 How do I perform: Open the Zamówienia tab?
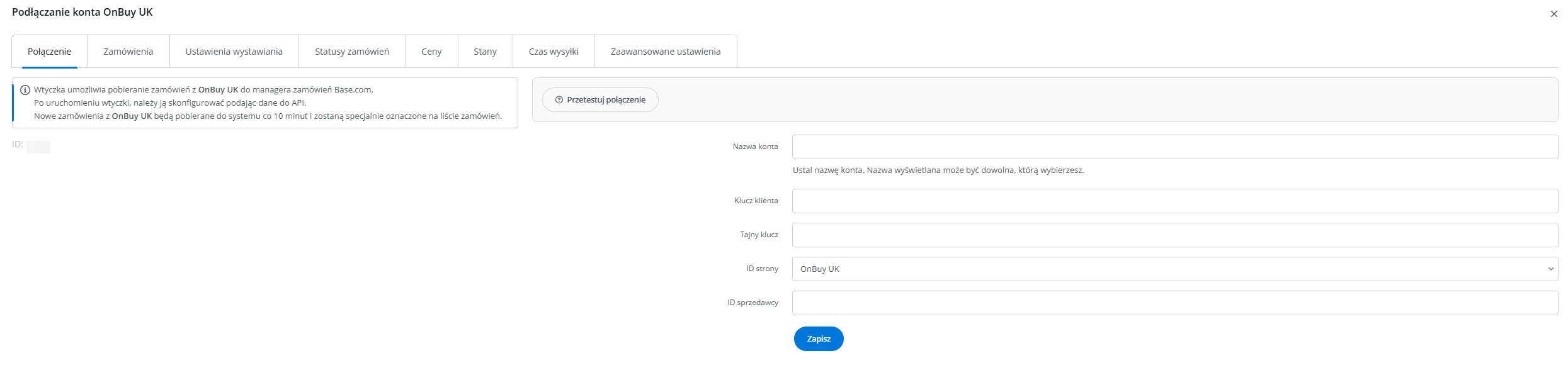click(x=128, y=52)
